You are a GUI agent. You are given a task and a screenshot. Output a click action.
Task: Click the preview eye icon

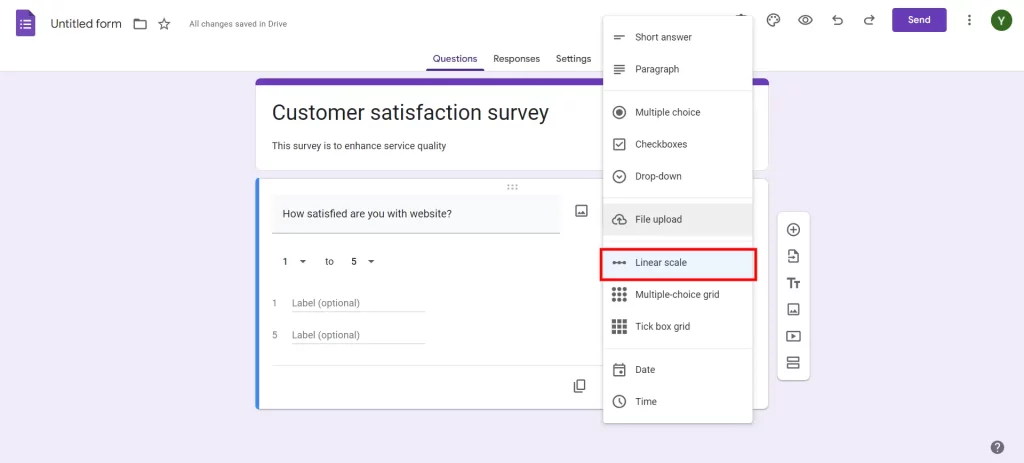[x=805, y=20]
